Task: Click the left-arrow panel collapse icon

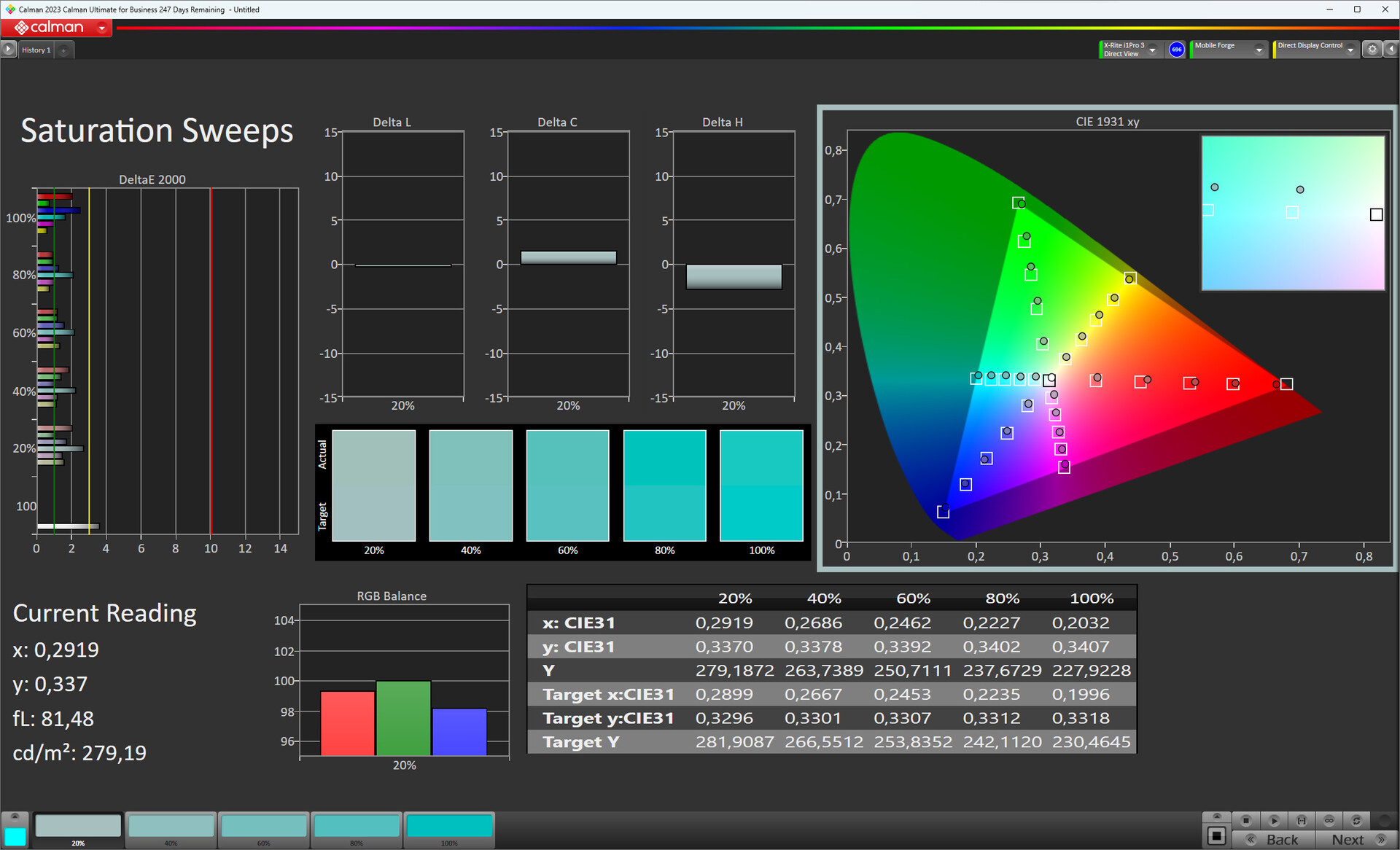Action: pyautogui.click(x=1391, y=50)
